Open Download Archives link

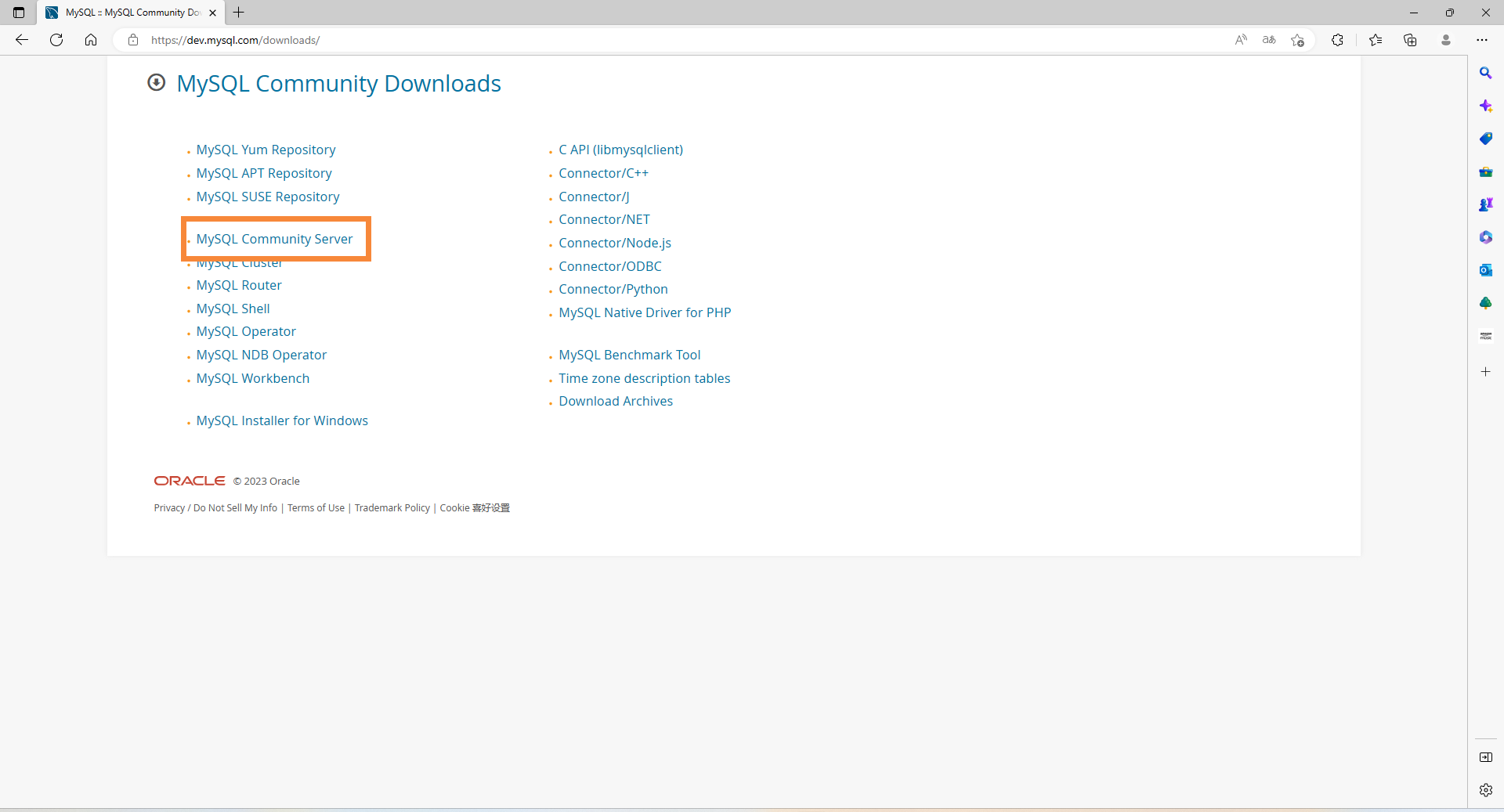coord(616,401)
